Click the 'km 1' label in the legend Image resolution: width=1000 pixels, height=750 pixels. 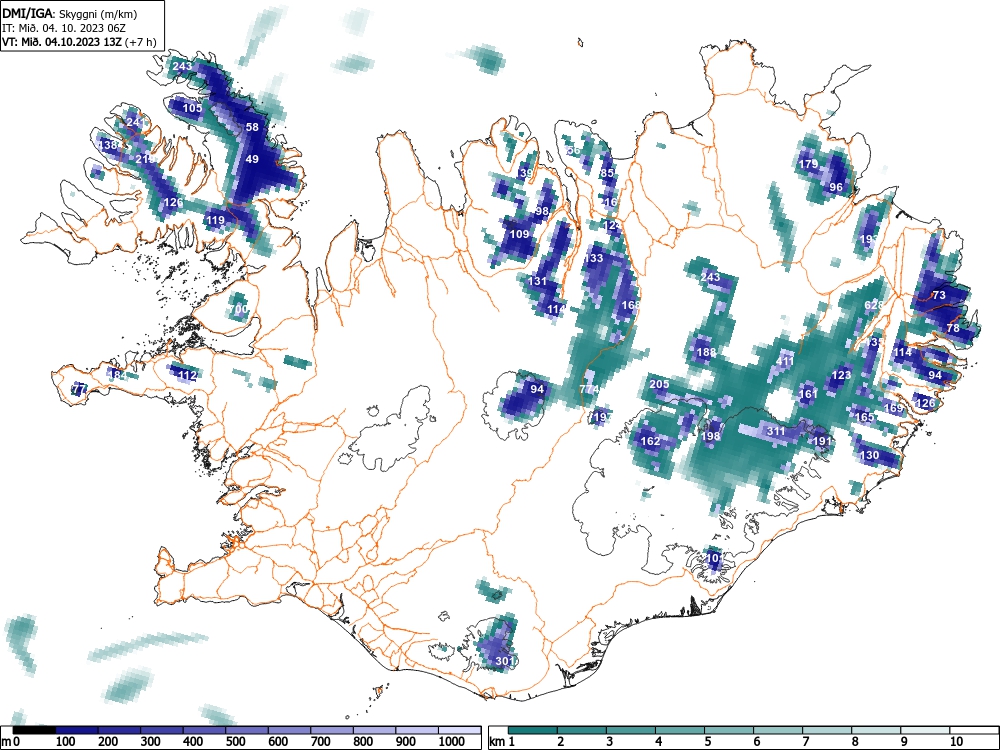pos(503,741)
